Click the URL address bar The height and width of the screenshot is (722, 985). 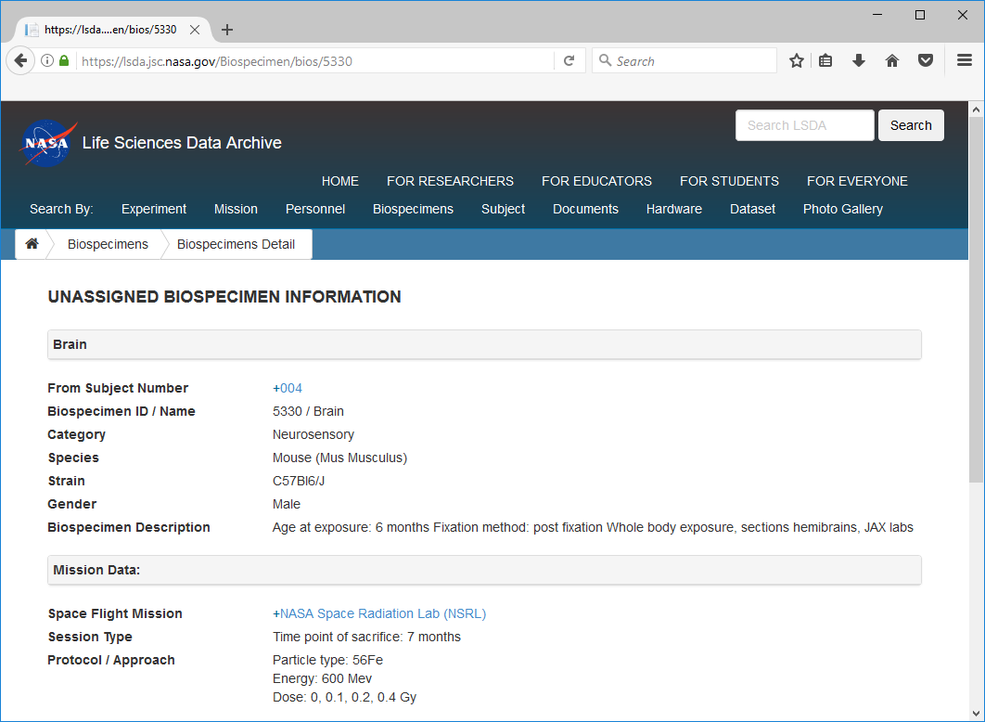(315, 61)
